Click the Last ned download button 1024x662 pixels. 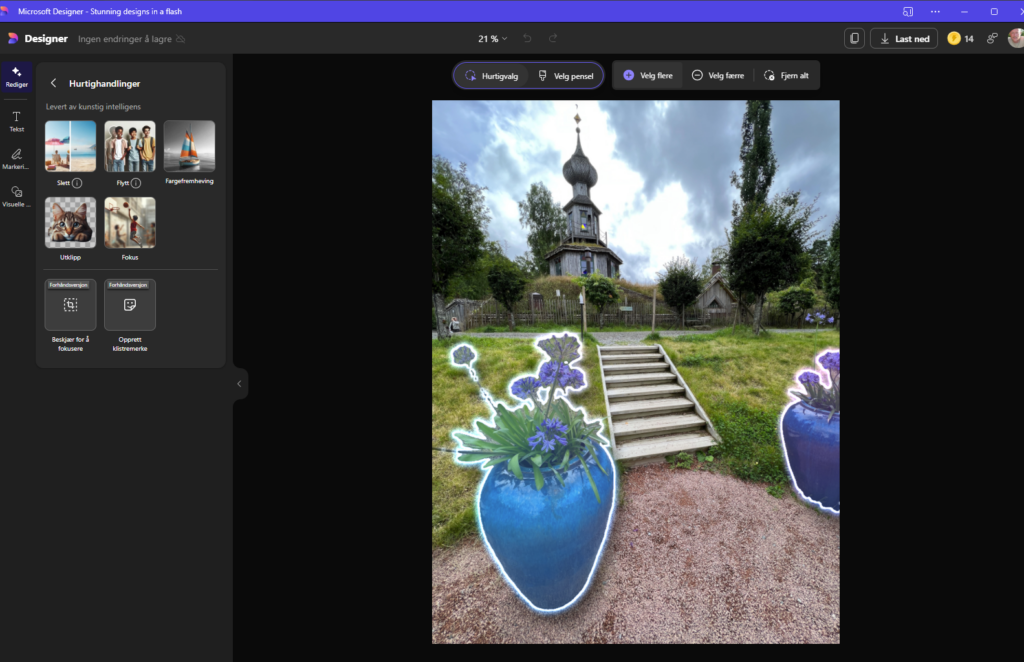tap(904, 39)
